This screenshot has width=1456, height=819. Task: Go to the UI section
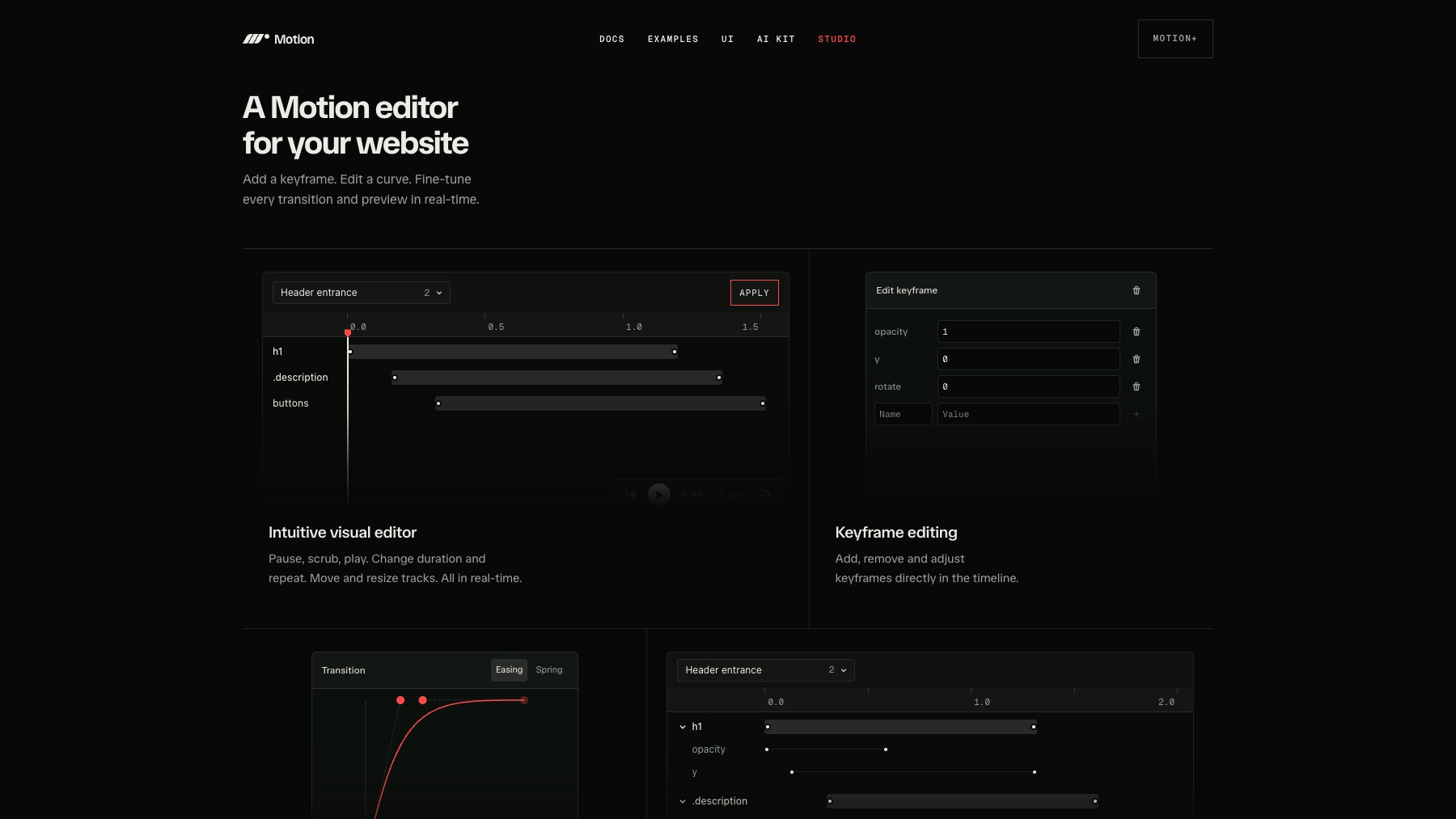[x=727, y=39]
